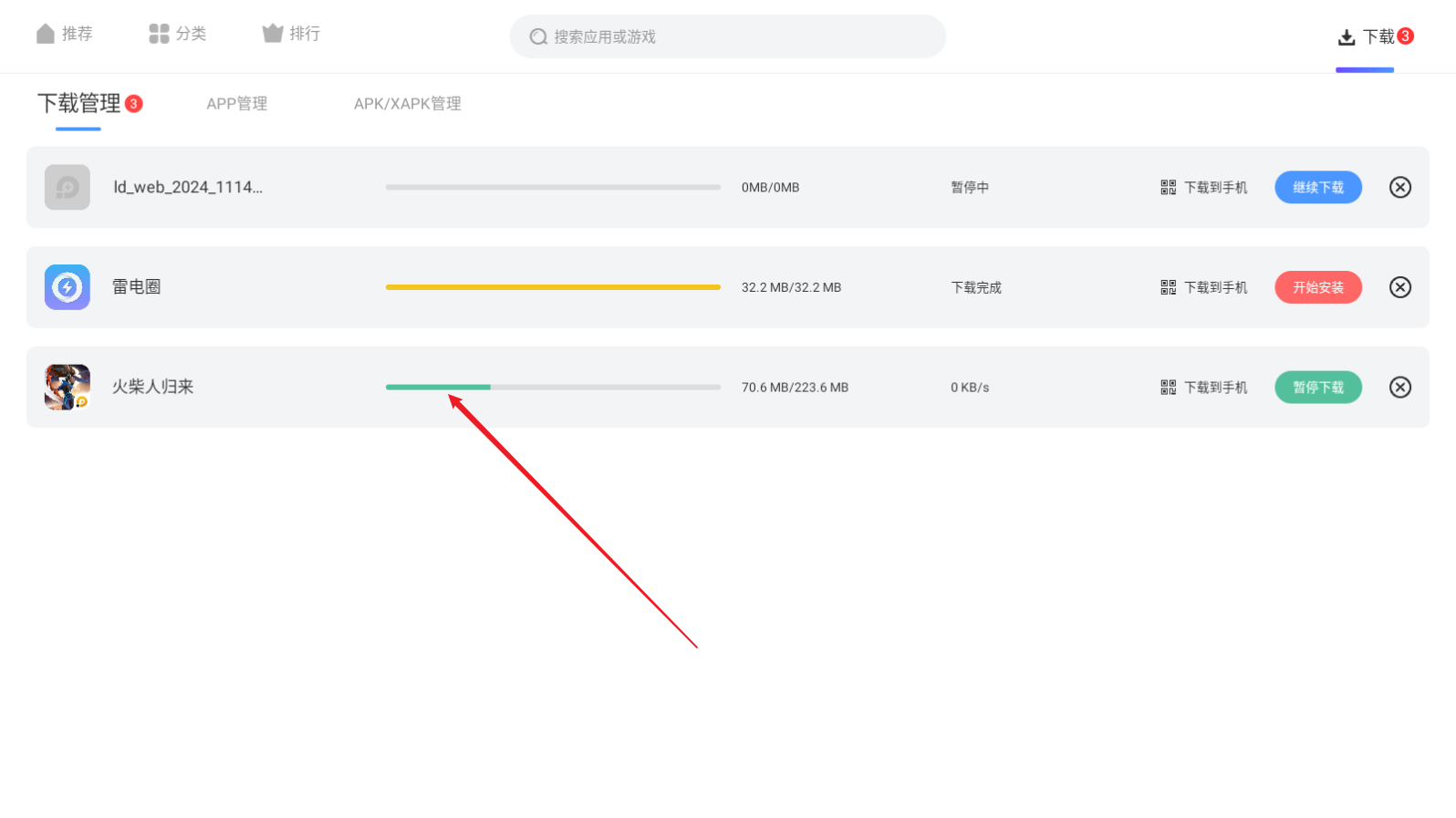Select the 下载管理 tab
The height and width of the screenshot is (818, 1456).
[79, 104]
